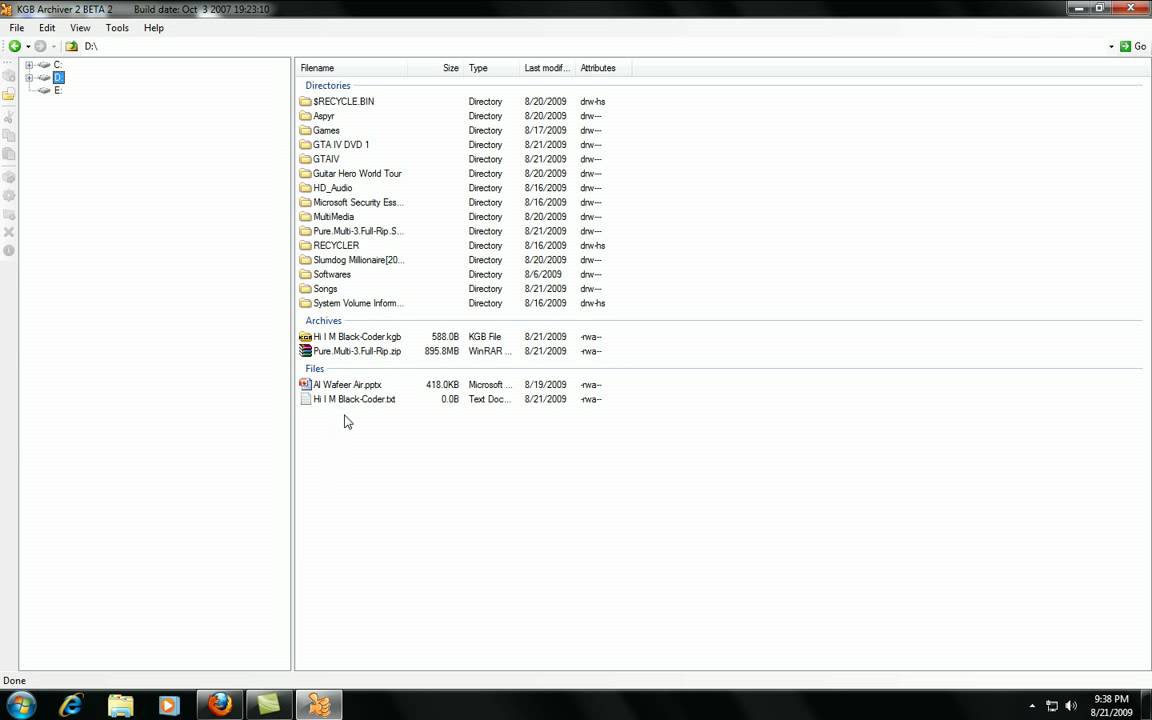Open the Forward button history dropdown arrow
The image size is (1152, 720).
click(x=54, y=46)
